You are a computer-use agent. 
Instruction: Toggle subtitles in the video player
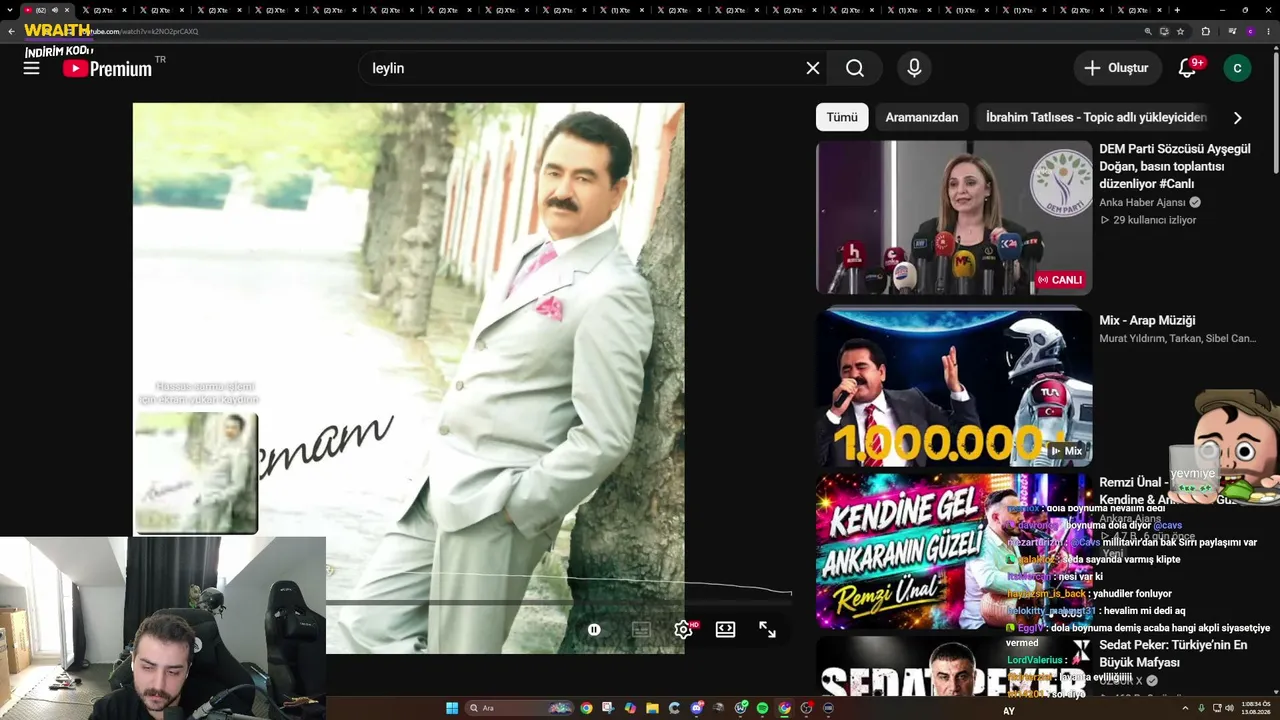[x=641, y=630]
